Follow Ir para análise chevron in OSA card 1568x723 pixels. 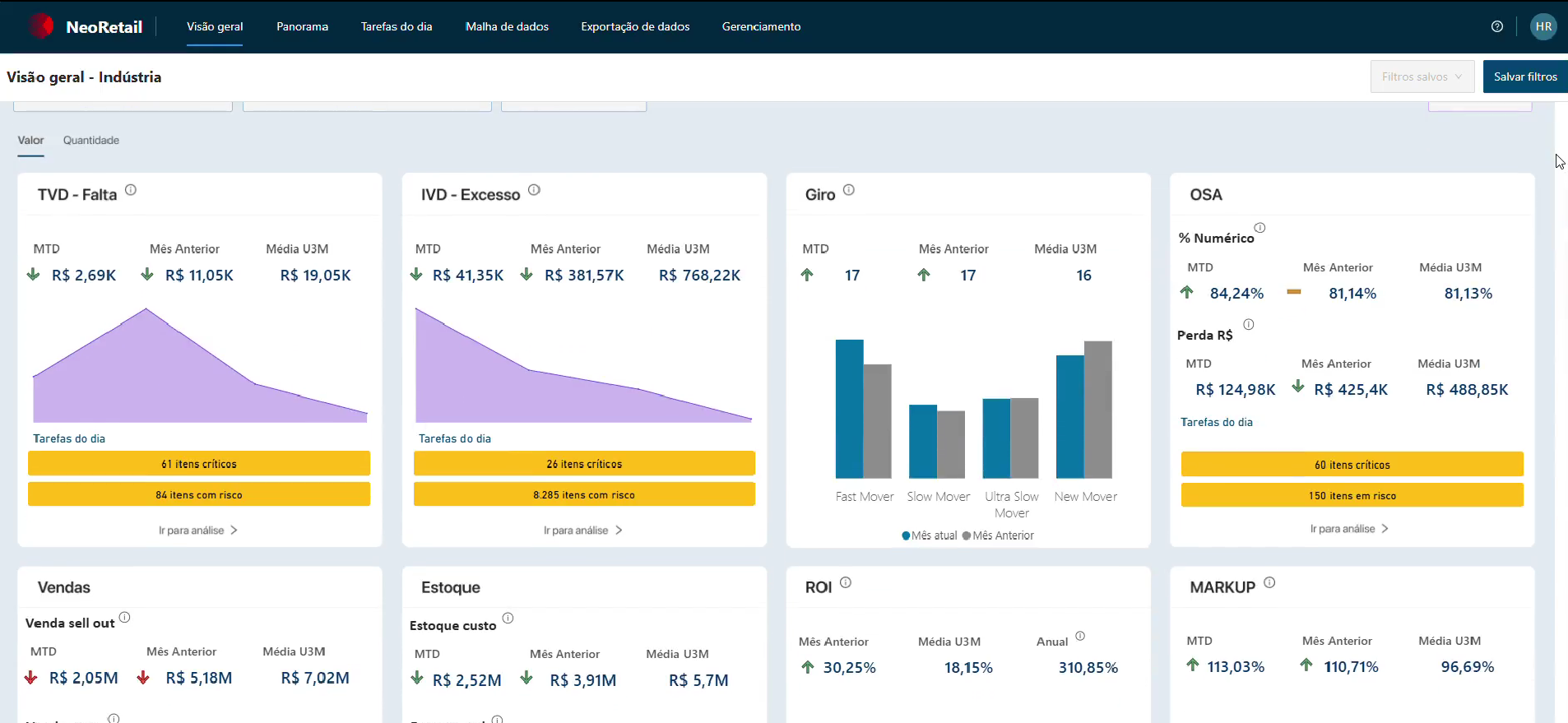pos(1385,529)
